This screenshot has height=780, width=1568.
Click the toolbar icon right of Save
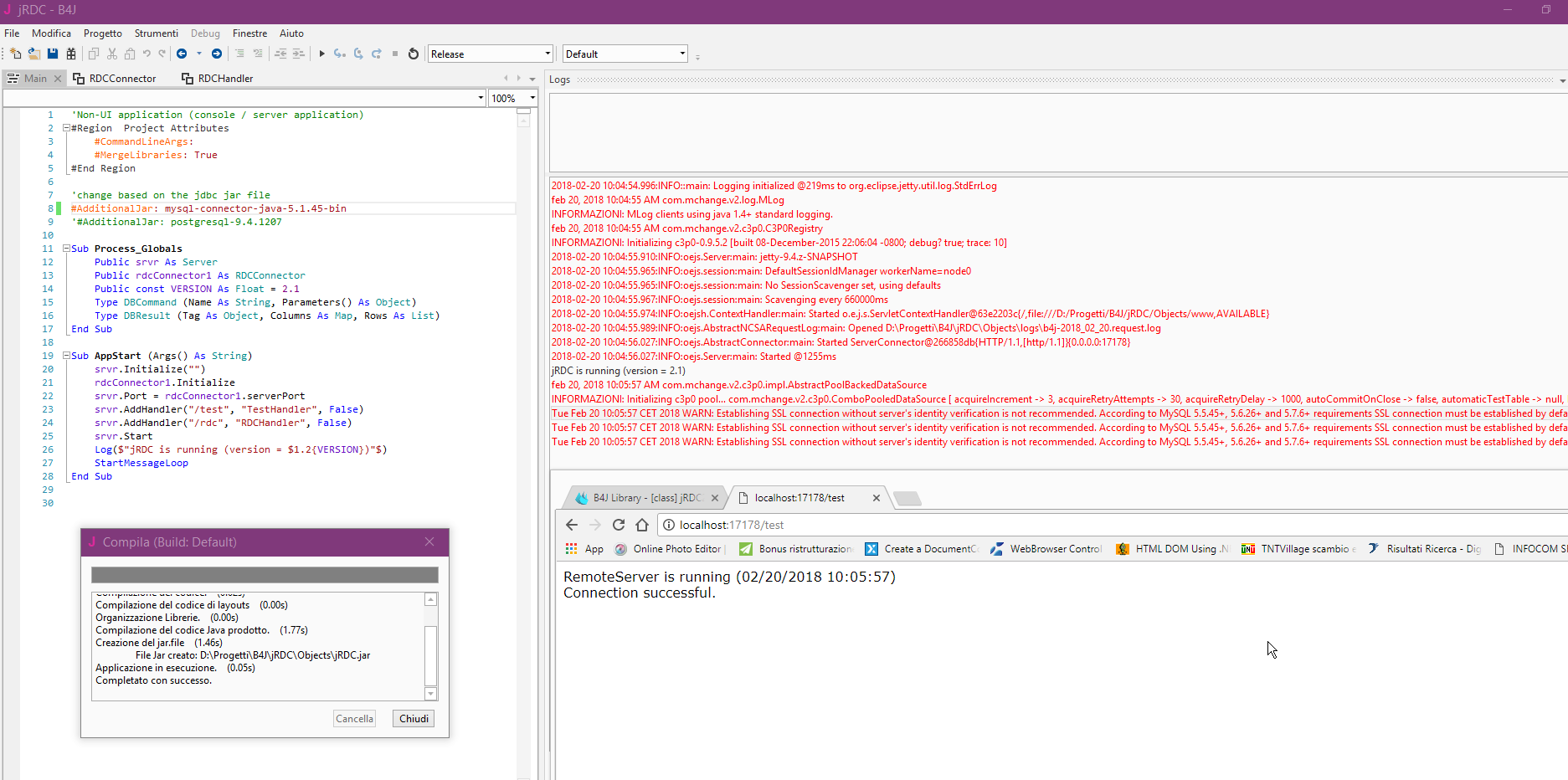[71, 54]
